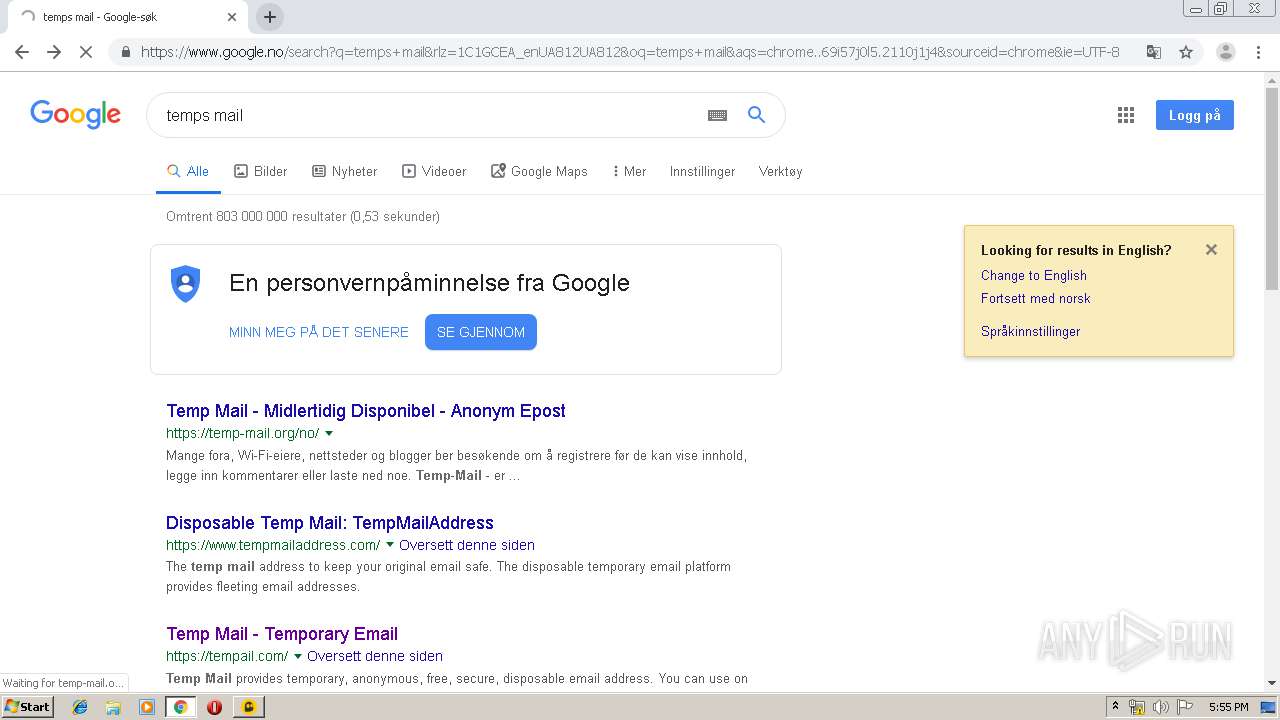The height and width of the screenshot is (720, 1280).
Task: Open the Google apps grid
Action: (x=1126, y=115)
